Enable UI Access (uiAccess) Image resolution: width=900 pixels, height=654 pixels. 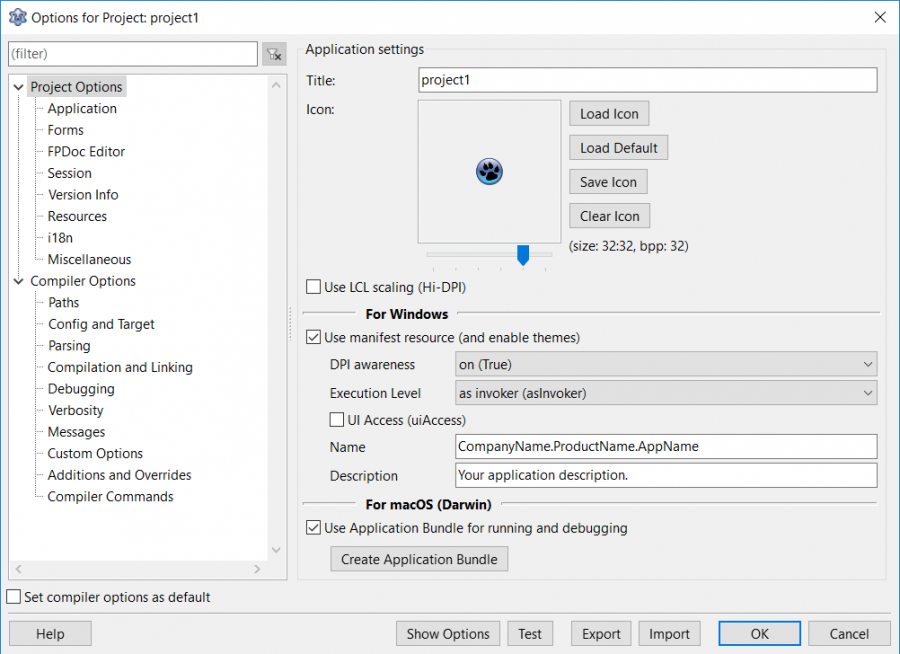(x=337, y=420)
